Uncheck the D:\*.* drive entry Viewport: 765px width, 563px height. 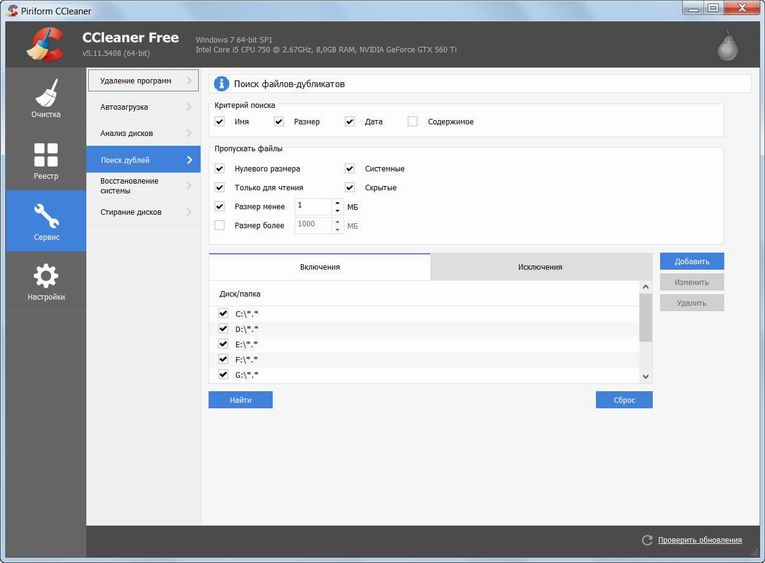point(223,329)
